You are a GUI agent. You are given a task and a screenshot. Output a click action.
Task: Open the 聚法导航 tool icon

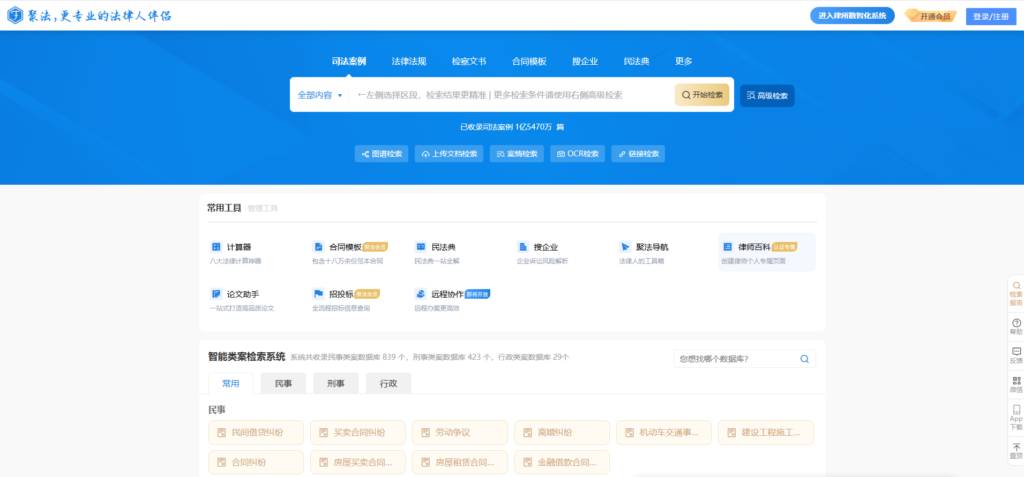click(625, 247)
